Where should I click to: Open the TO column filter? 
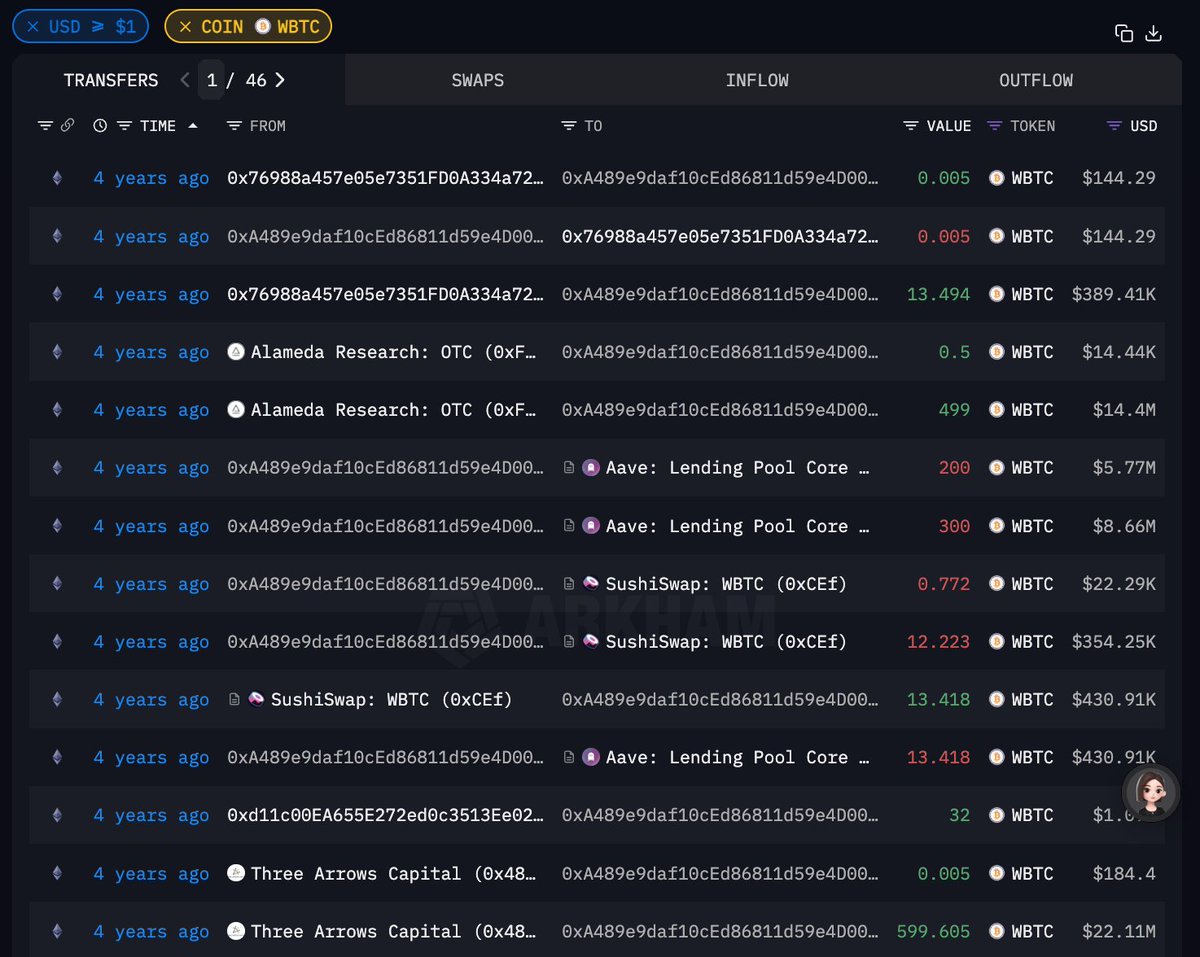point(569,126)
